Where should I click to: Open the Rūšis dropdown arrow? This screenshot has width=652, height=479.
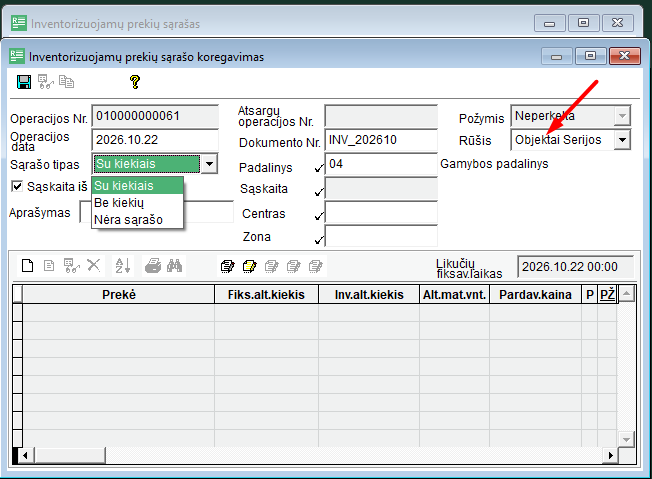pos(622,140)
